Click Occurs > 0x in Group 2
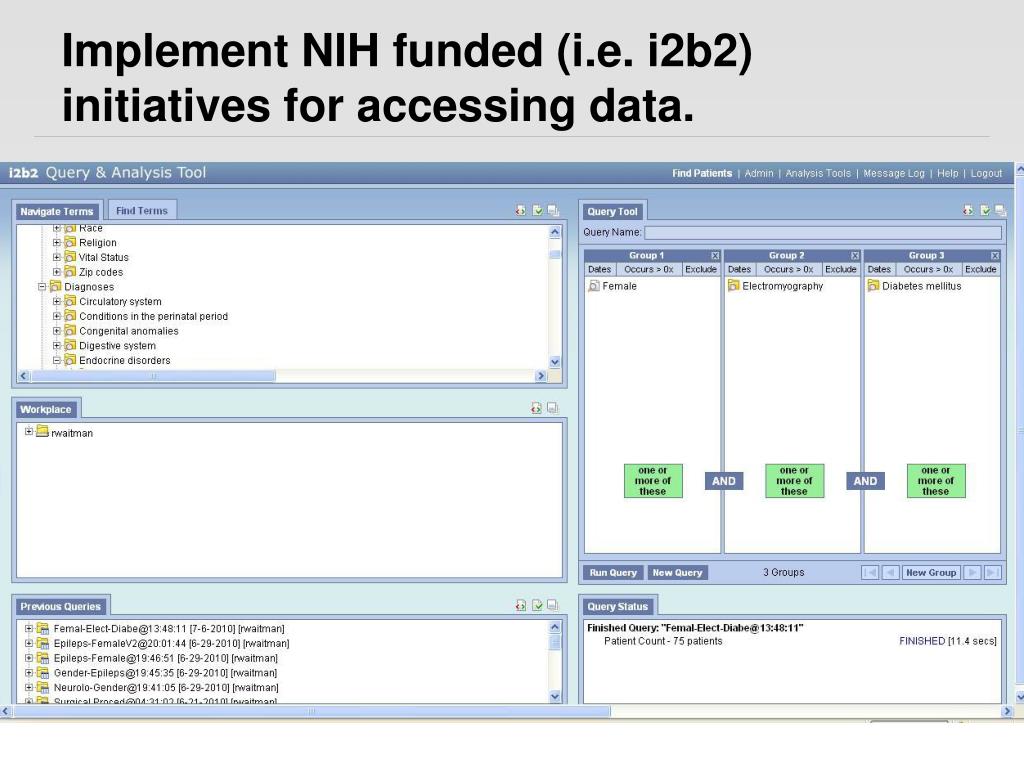Viewport: 1024px width, 768px height. [788, 269]
